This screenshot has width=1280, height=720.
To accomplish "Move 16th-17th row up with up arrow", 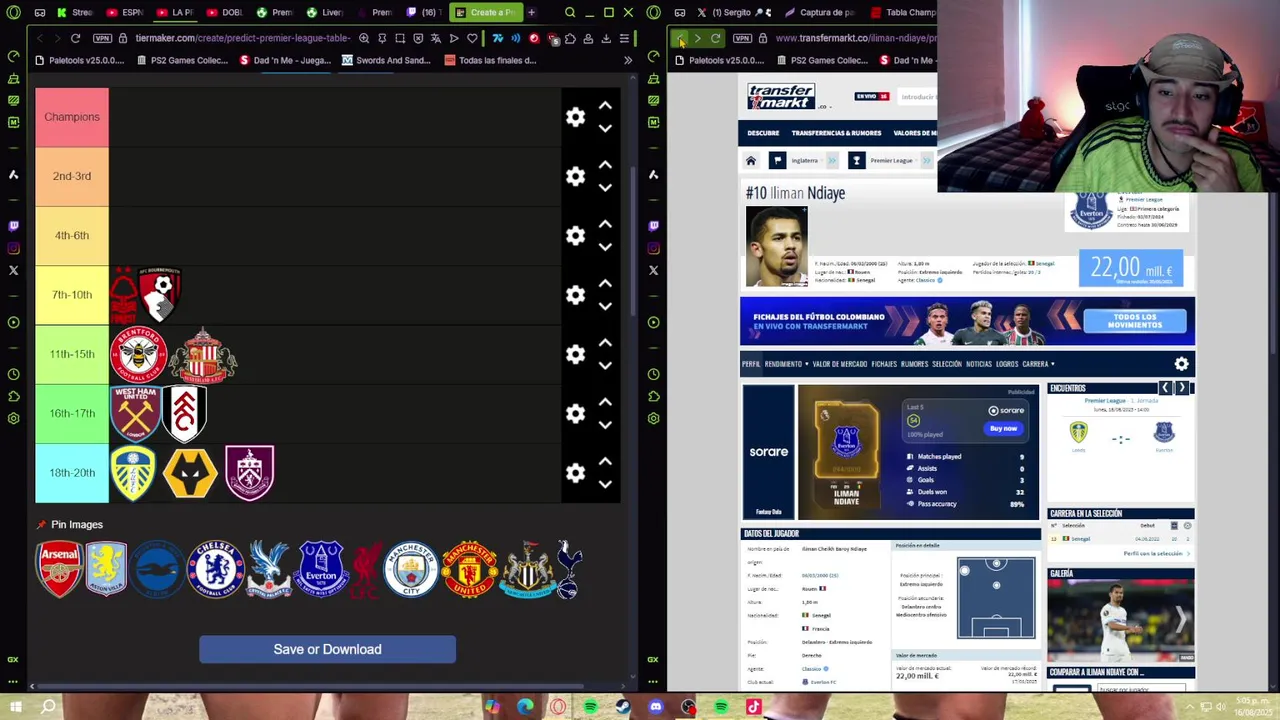I will click(605, 401).
